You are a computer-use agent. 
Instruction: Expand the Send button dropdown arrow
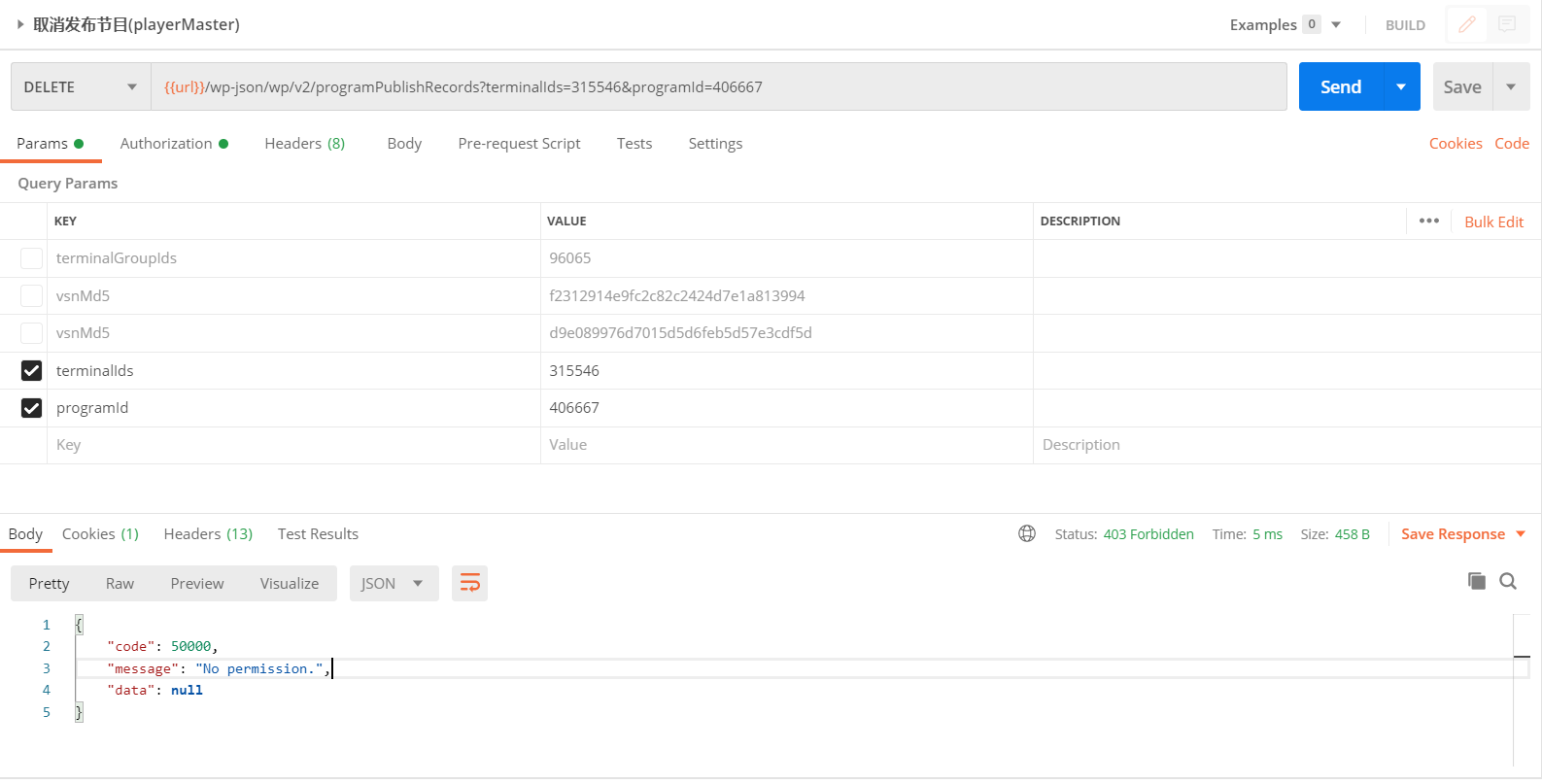[x=1401, y=86]
